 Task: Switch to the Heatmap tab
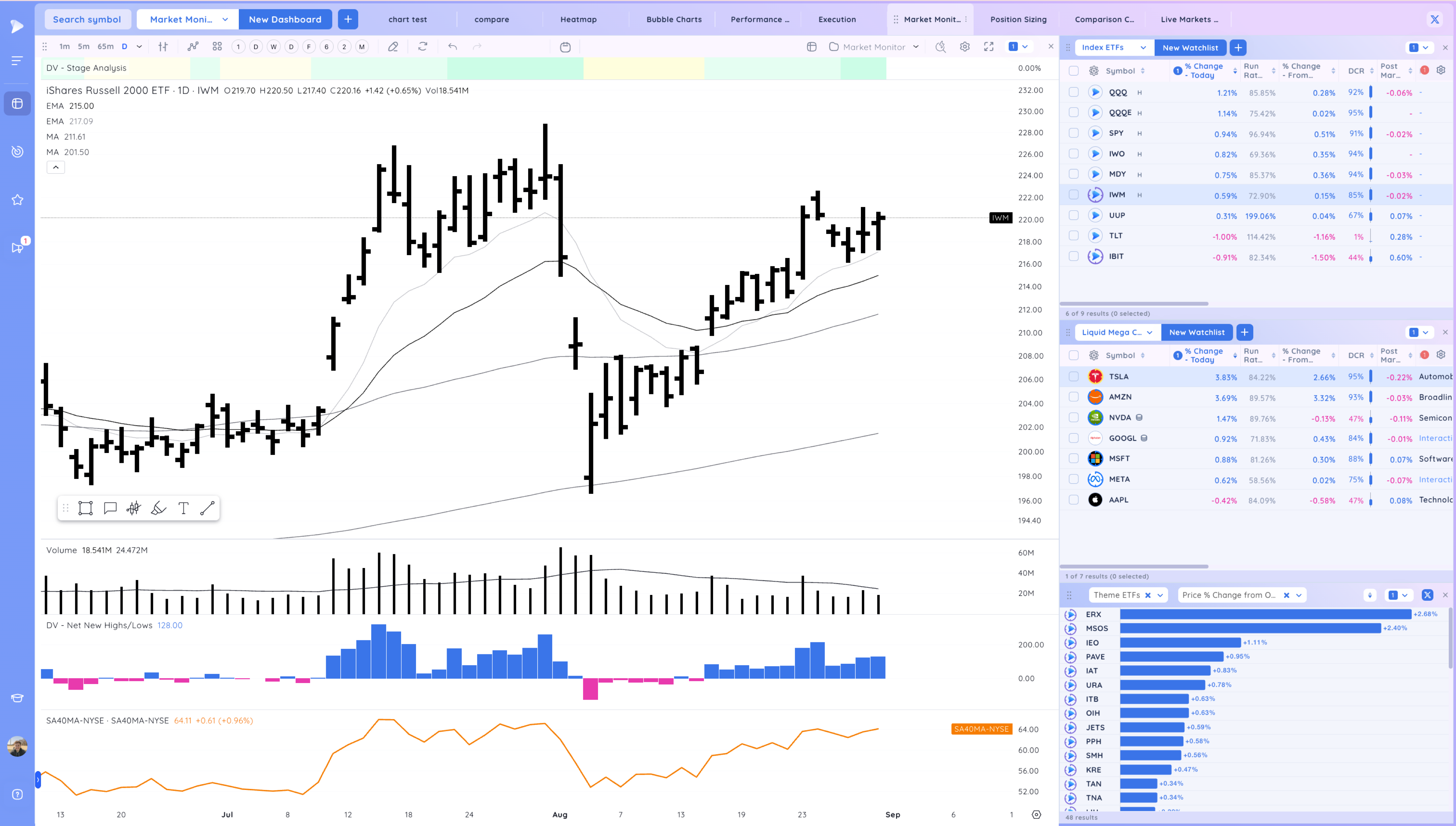click(x=578, y=19)
